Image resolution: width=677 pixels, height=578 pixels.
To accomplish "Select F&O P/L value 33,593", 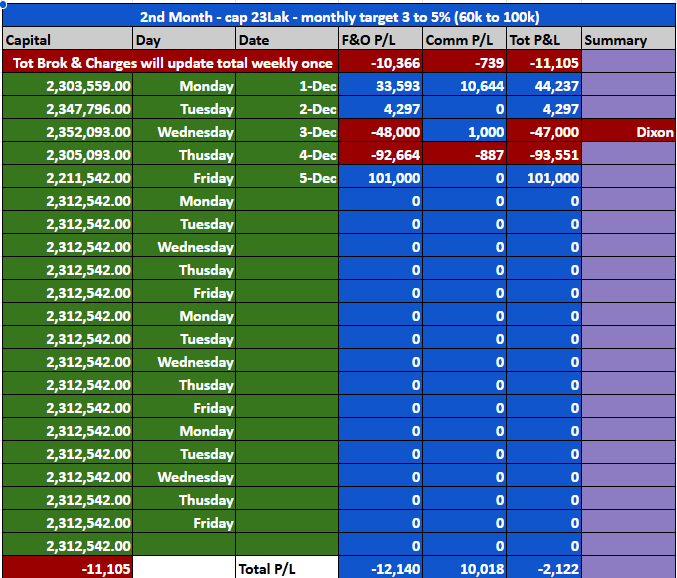I will pos(380,85).
